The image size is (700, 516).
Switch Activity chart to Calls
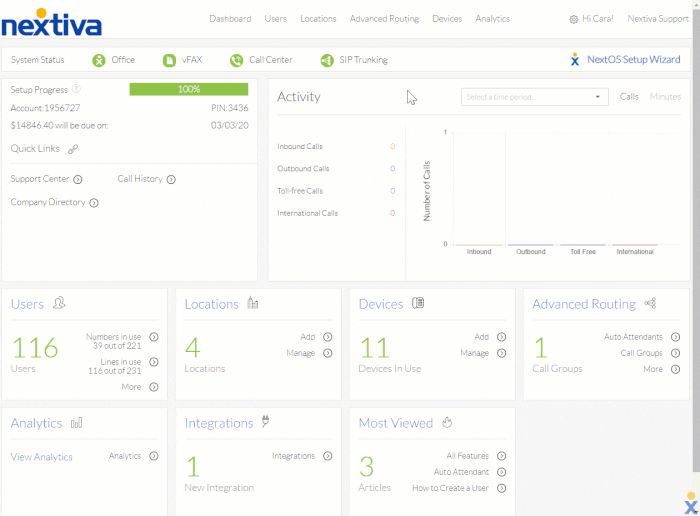629,97
